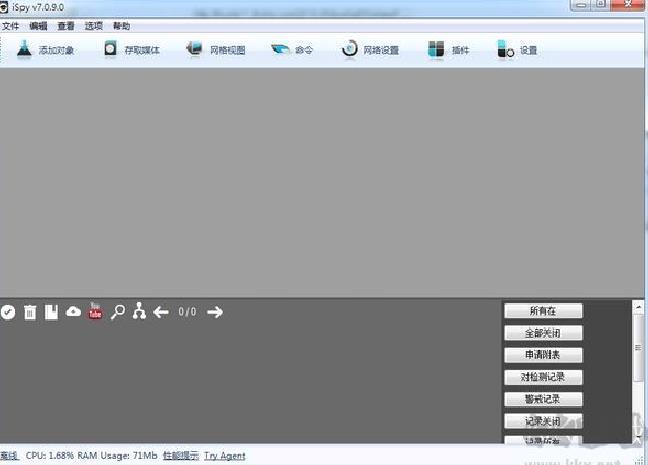Click the 存取媒体 toolbar icon
648x465 pixels.
(110, 49)
